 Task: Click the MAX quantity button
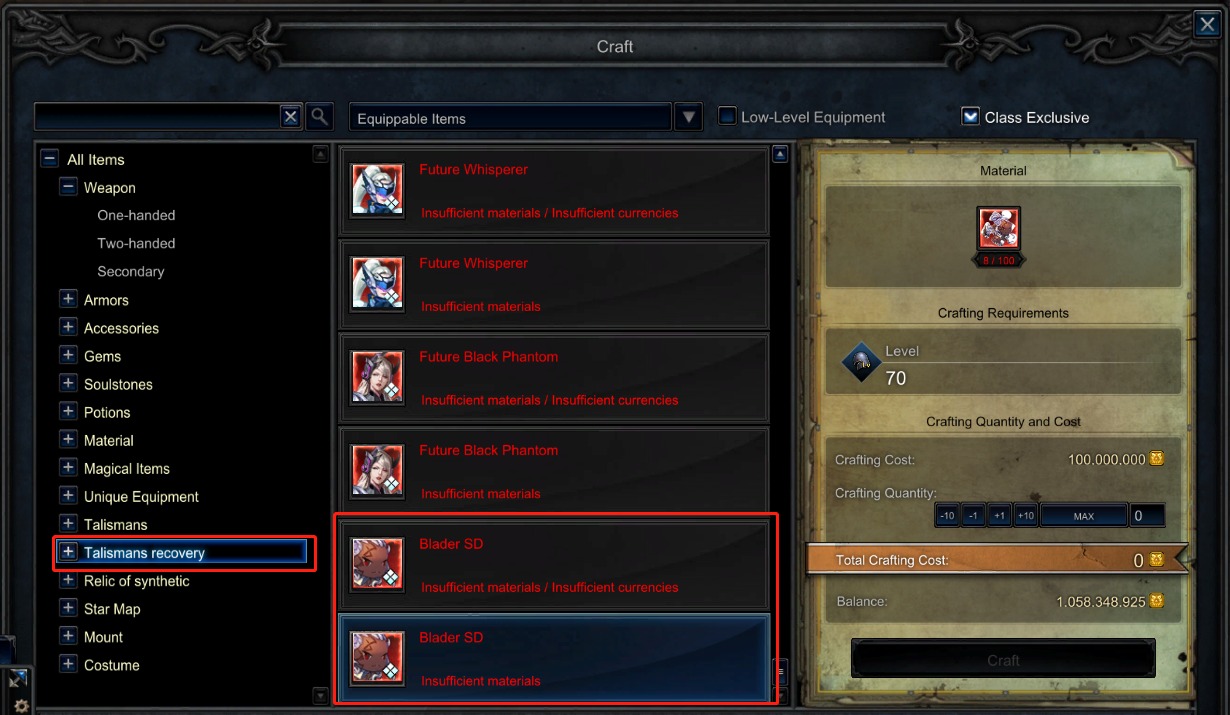pyautogui.click(x=1083, y=516)
